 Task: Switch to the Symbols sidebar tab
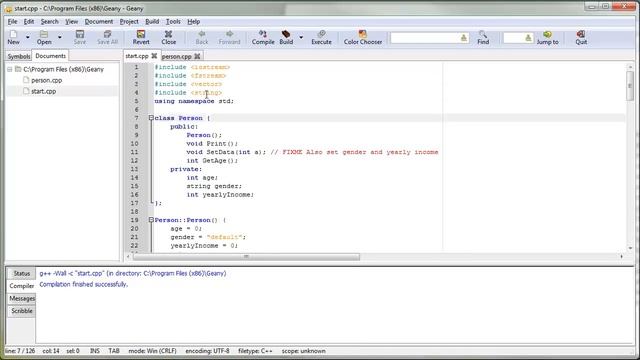coord(18,56)
